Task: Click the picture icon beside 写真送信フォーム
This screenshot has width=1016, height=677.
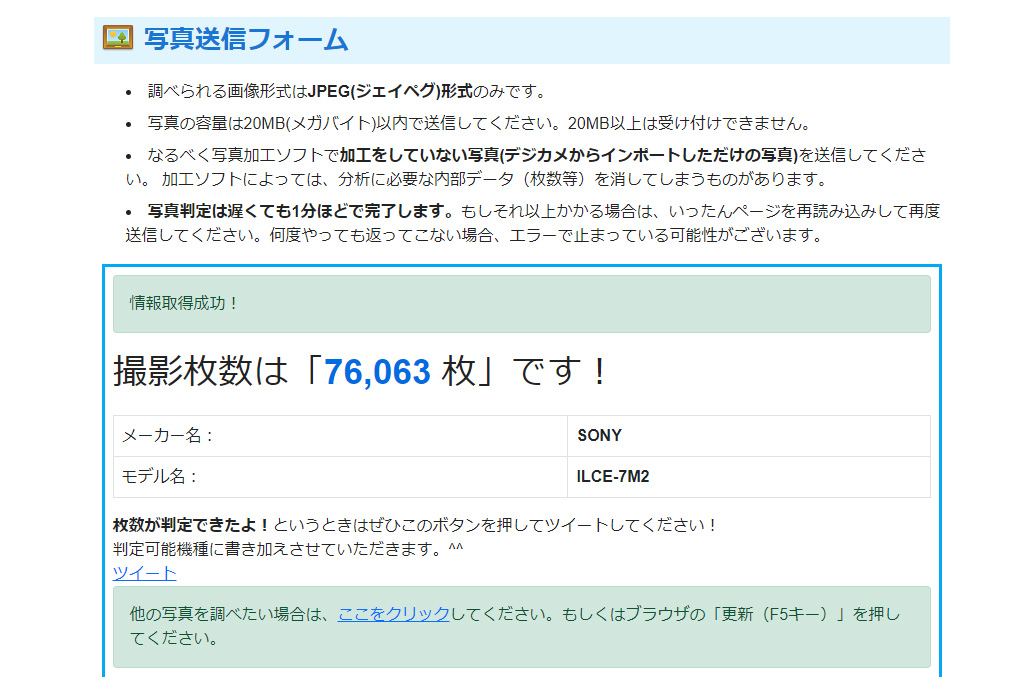Action: pos(118,38)
